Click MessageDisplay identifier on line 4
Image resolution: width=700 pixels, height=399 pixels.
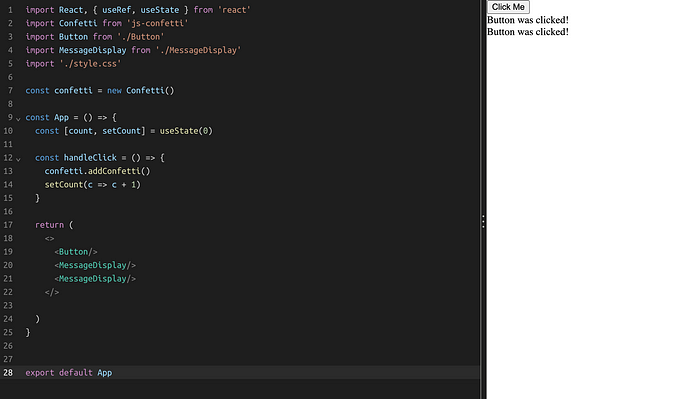(92, 50)
